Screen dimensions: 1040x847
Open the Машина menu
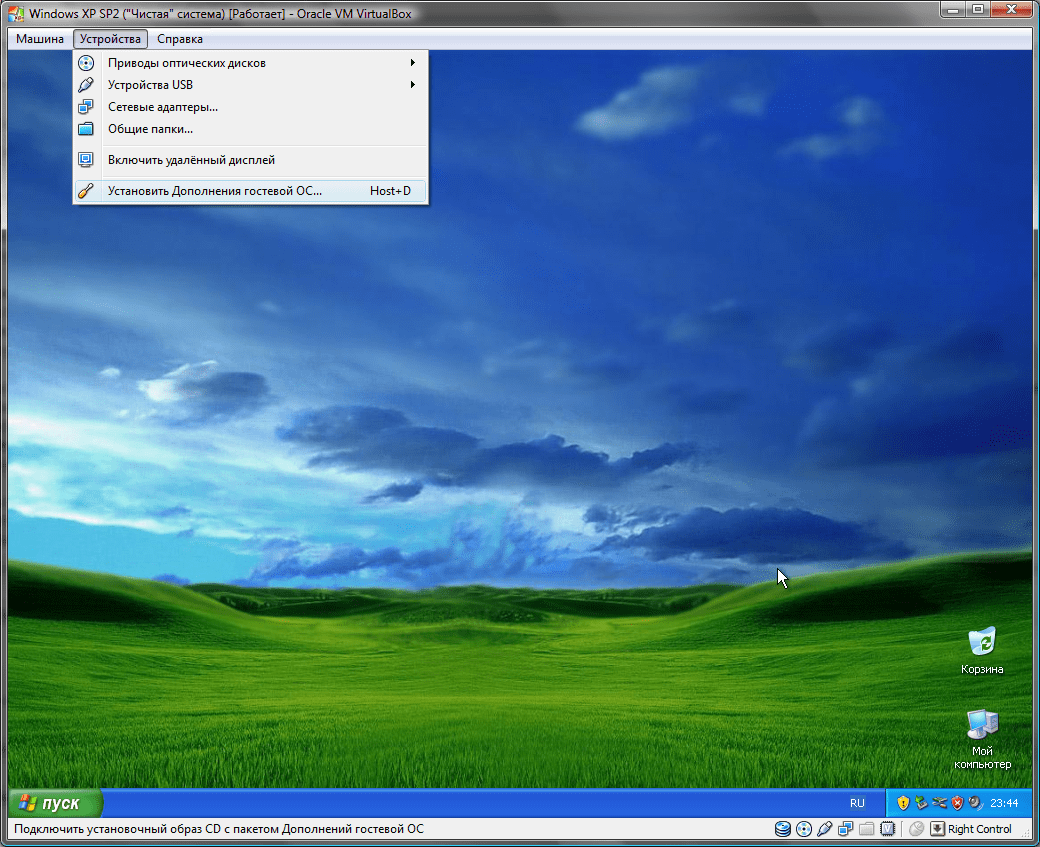click(x=40, y=39)
